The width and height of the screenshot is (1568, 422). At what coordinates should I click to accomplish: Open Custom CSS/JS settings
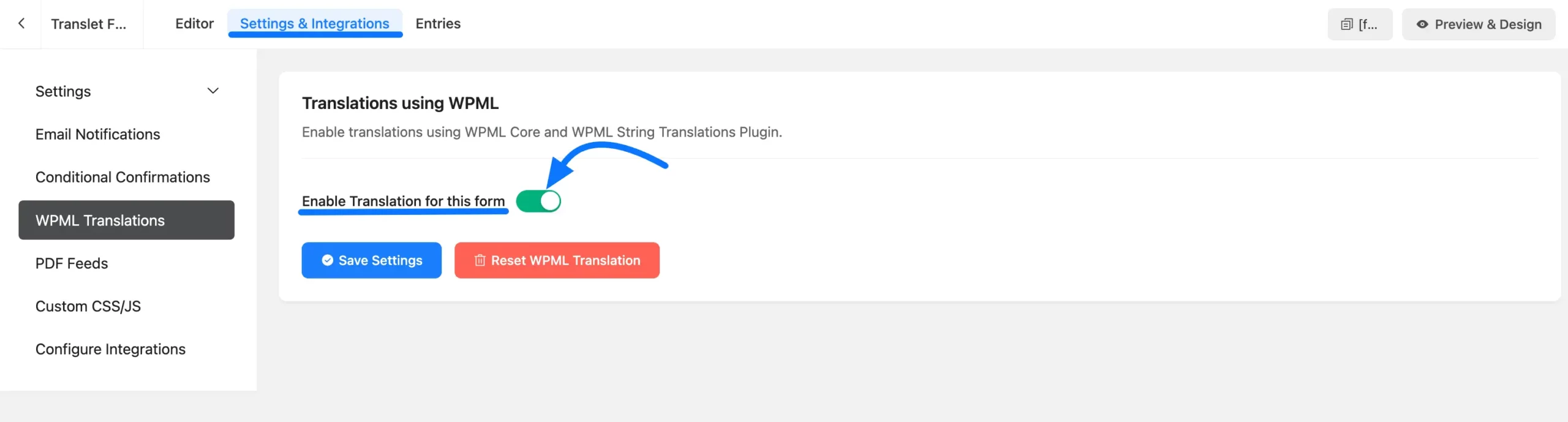coord(88,306)
